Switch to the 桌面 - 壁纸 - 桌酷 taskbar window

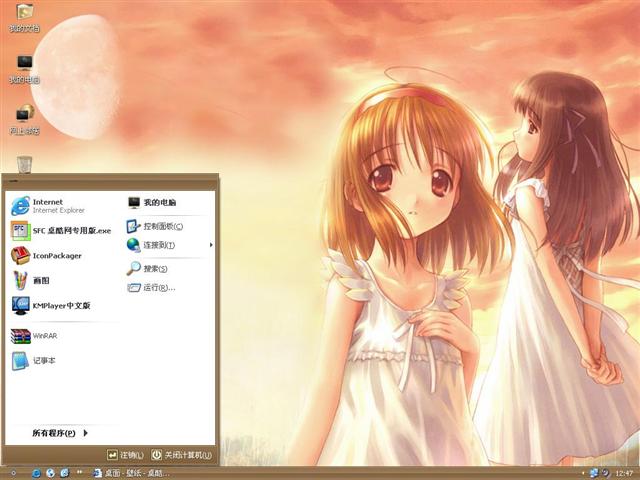click(131, 473)
